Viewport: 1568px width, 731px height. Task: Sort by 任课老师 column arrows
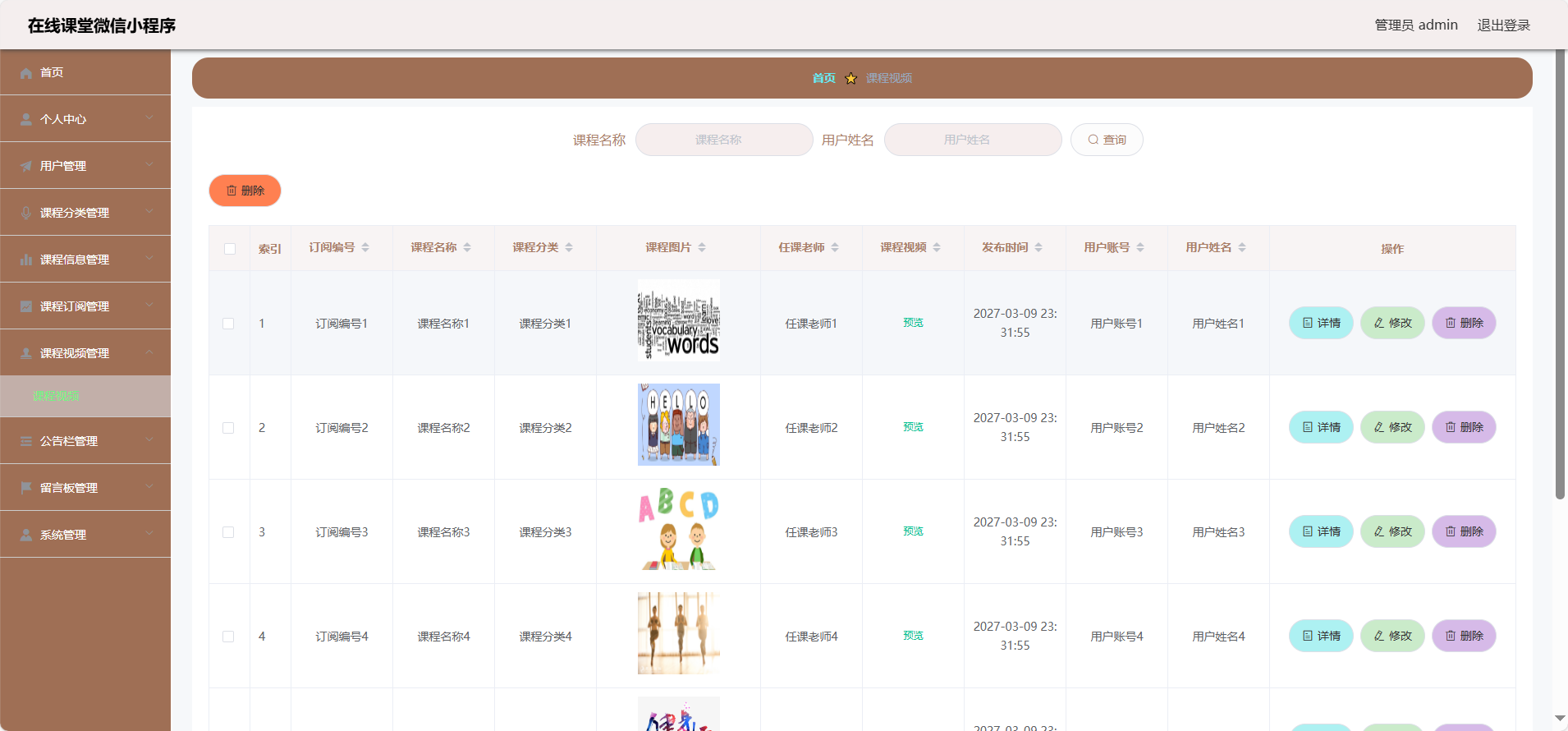[835, 247]
